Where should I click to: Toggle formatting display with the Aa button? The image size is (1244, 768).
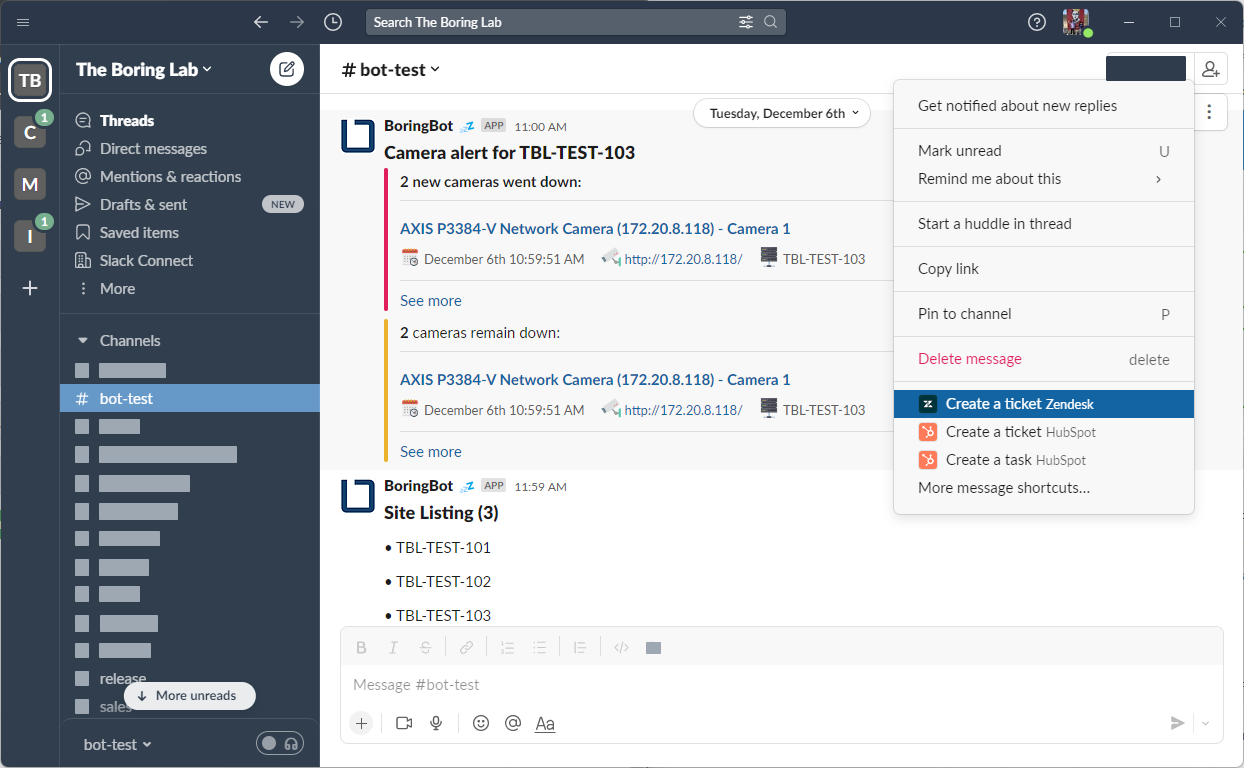tap(545, 722)
